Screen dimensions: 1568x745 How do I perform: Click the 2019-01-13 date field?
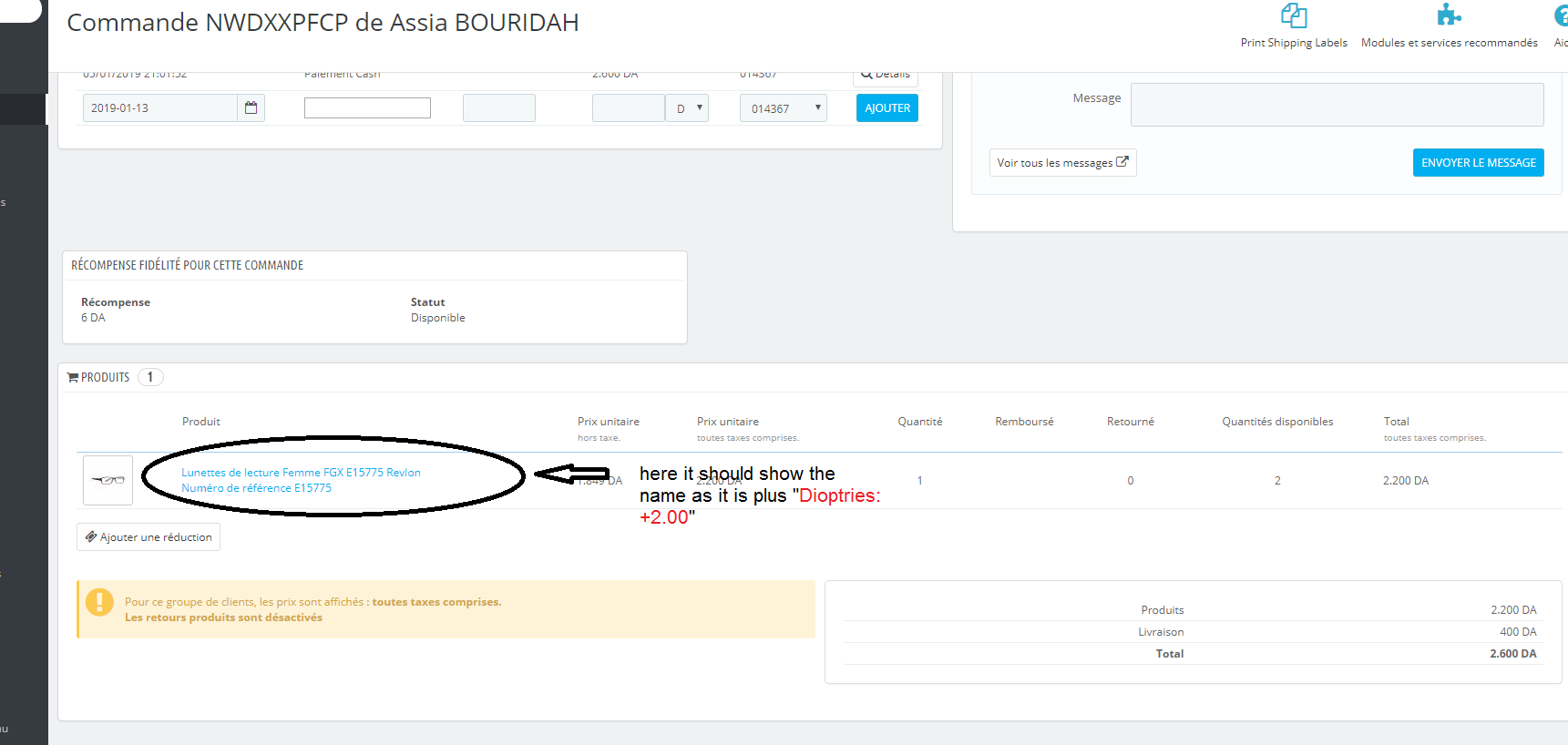point(160,107)
